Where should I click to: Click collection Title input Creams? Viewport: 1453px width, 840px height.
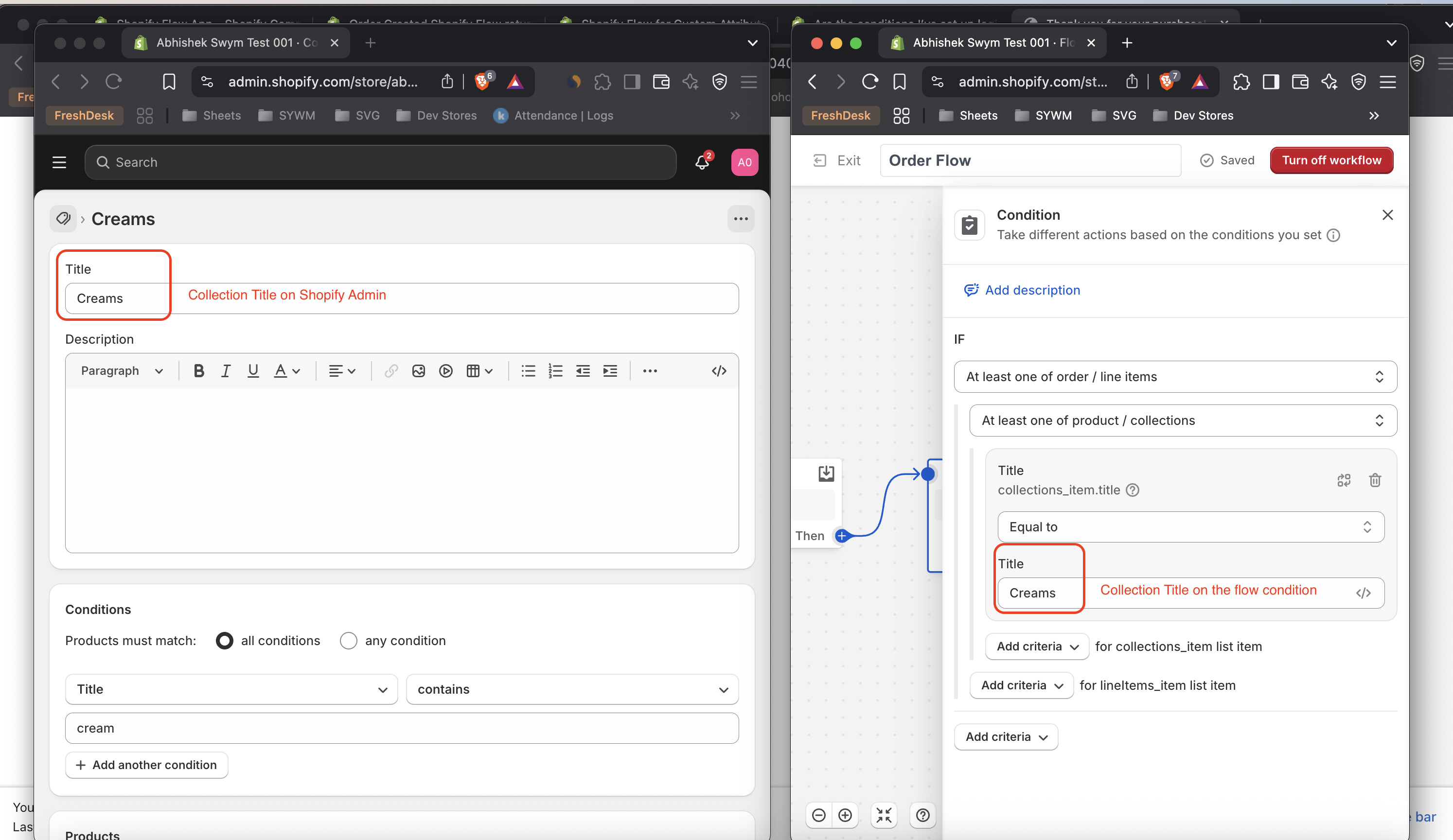point(402,298)
